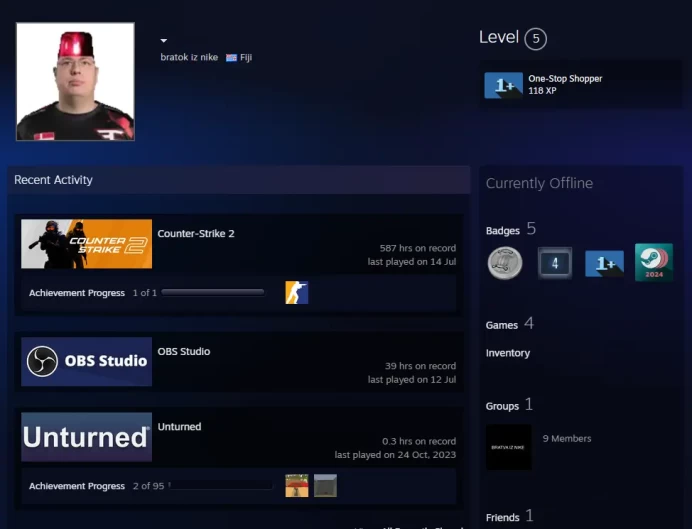Image resolution: width=692 pixels, height=529 pixels.
Task: Open the BRATVA IZ NIKE group avatar
Action: tap(508, 447)
